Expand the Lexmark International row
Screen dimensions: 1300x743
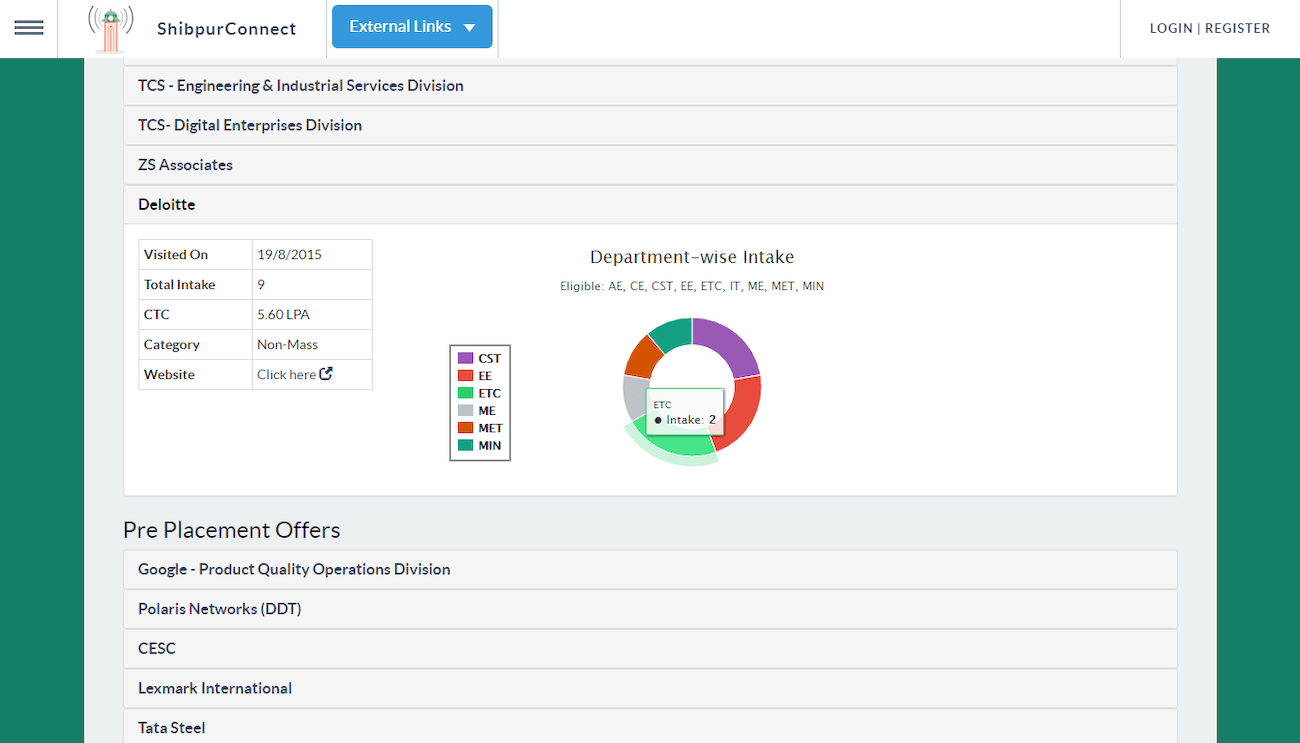point(215,689)
